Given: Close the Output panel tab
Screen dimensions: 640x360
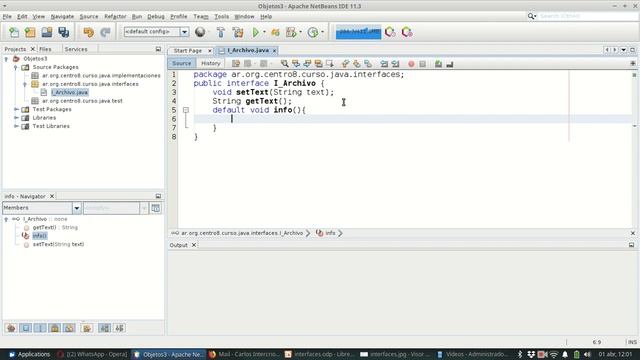Looking at the screenshot, I should [x=194, y=245].
